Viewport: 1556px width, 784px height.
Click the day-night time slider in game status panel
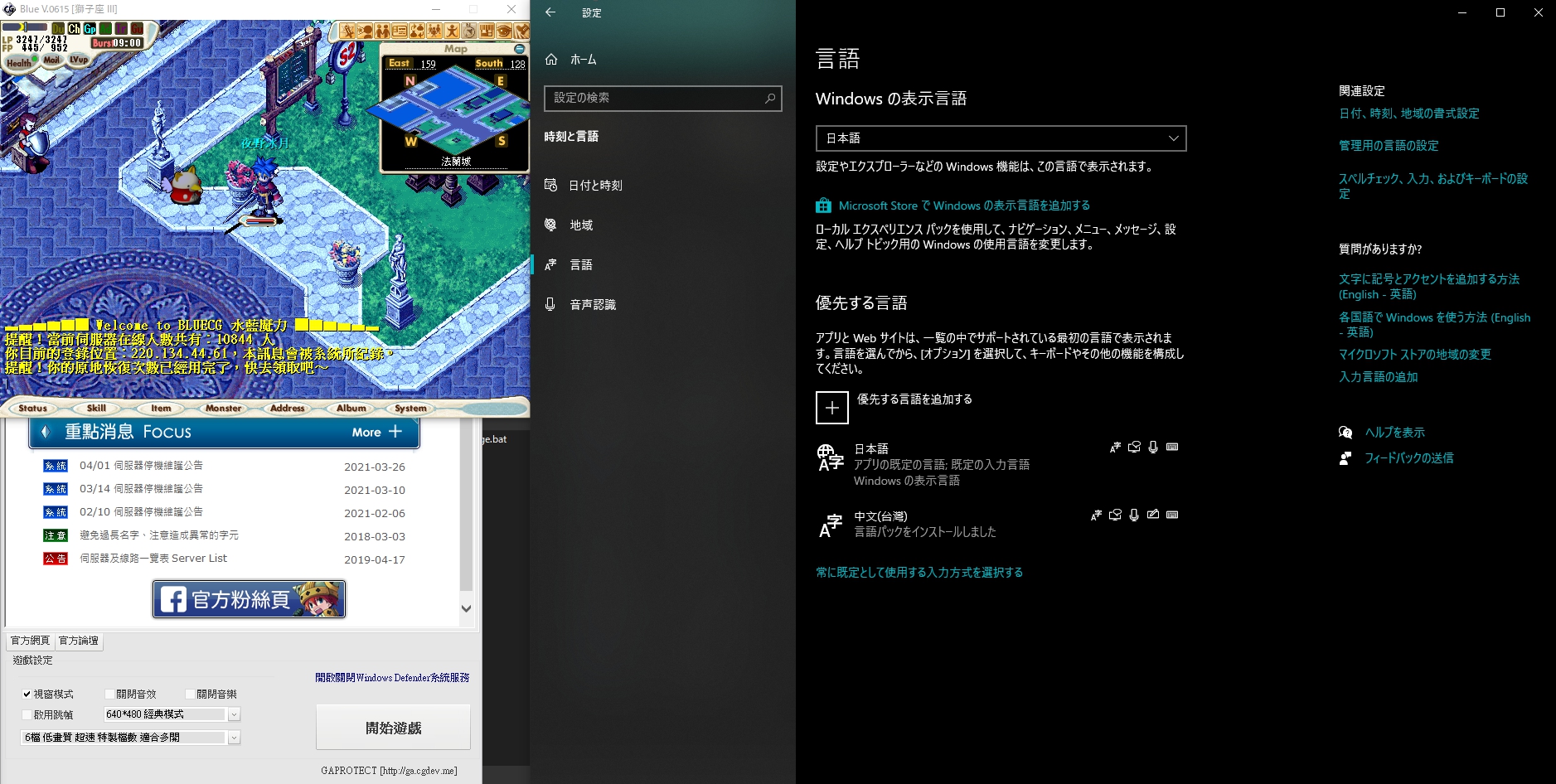25,27
